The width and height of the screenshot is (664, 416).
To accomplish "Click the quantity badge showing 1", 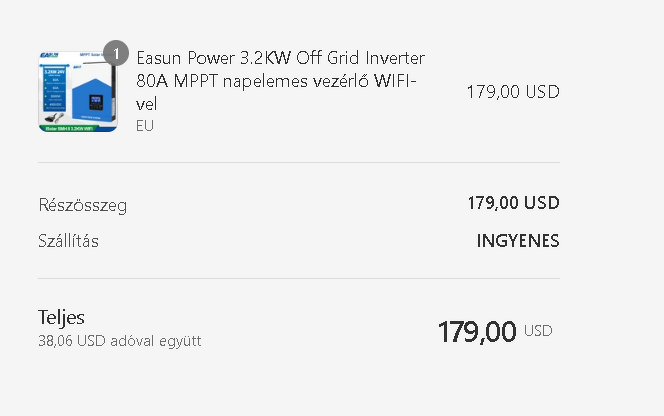I will 116,53.
